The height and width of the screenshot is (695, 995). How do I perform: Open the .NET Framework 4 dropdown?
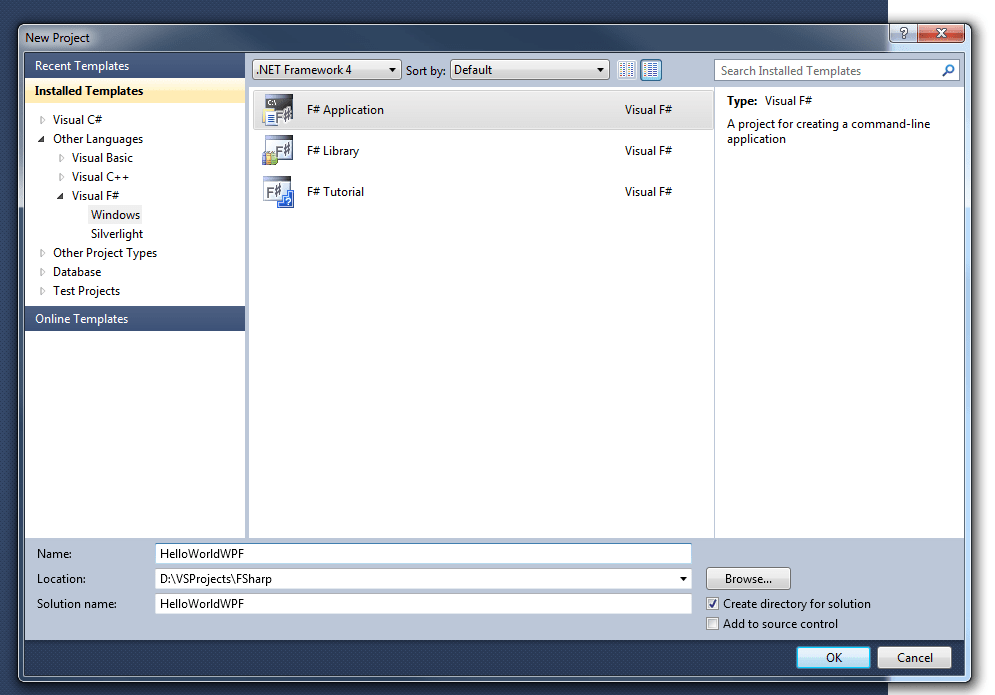327,70
